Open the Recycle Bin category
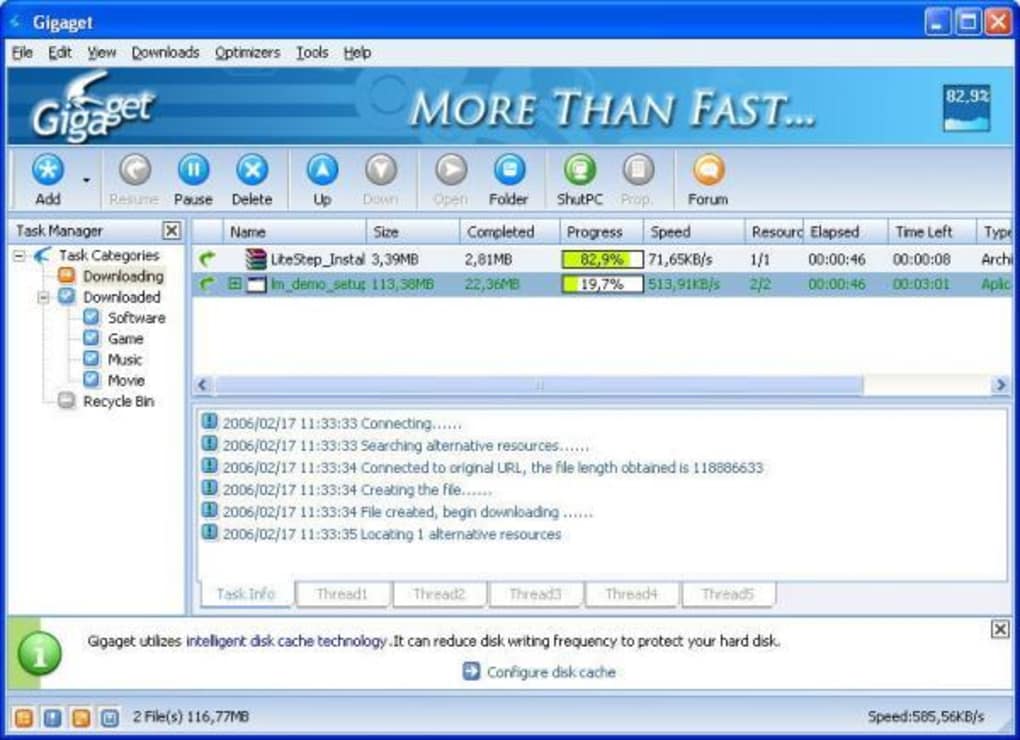This screenshot has width=1020, height=740. [x=120, y=401]
